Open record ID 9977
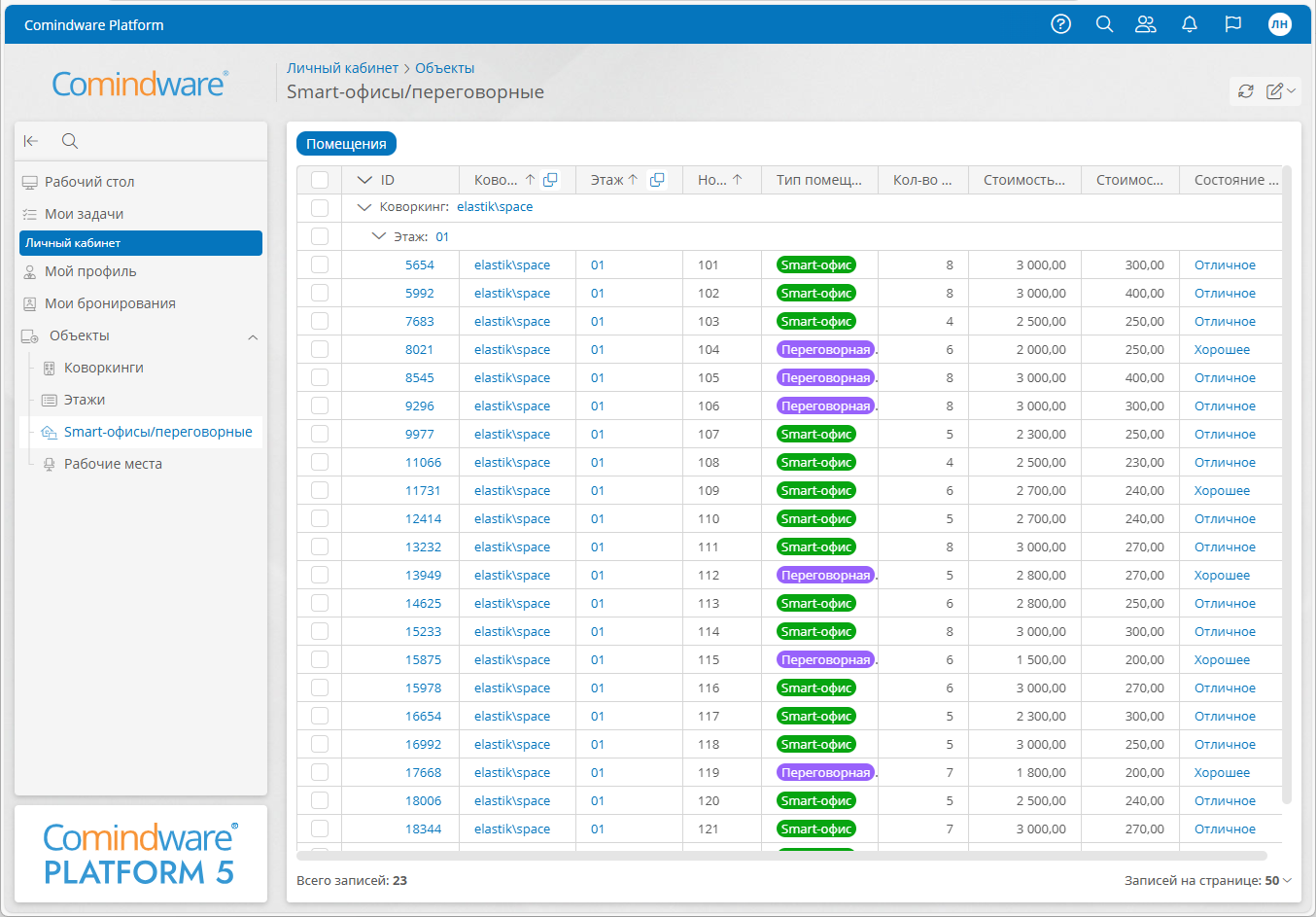Viewport: 1316px width, 917px height. (420, 434)
